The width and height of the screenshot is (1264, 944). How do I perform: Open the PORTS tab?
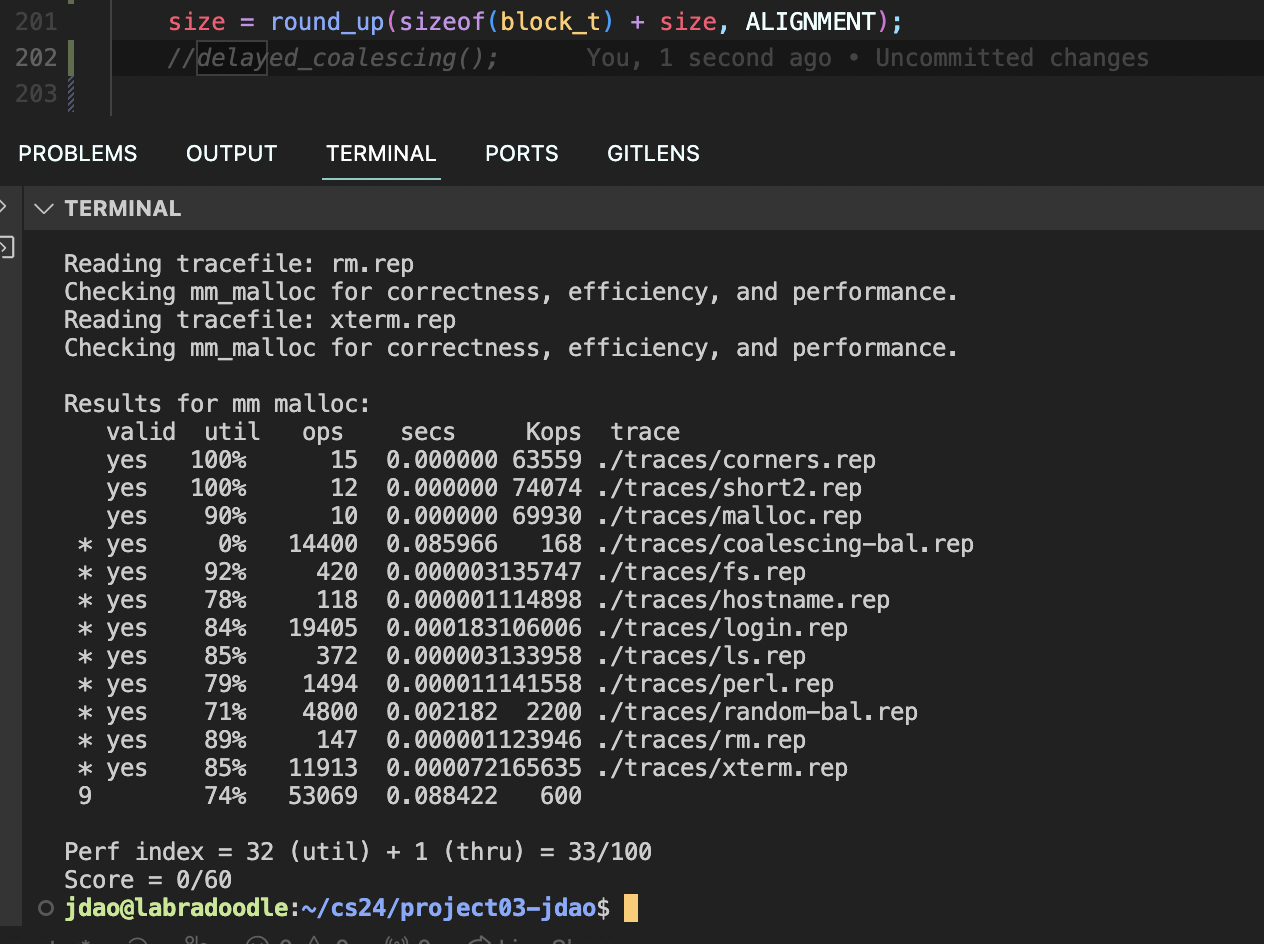coord(521,154)
